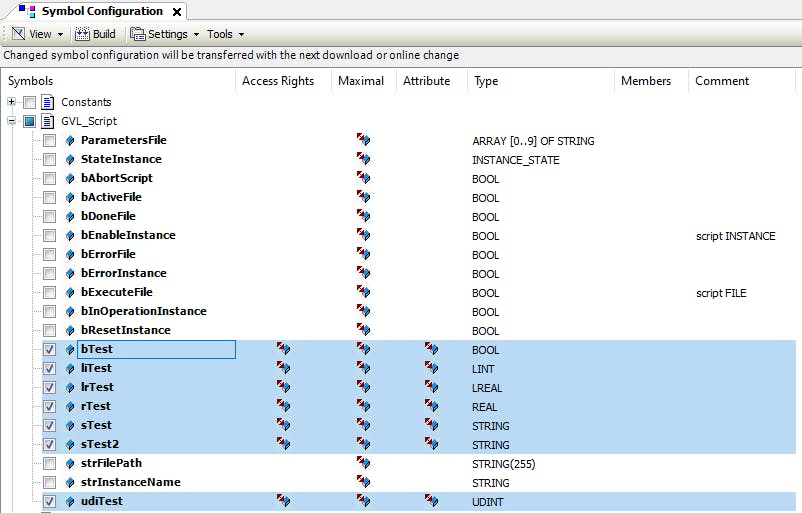This screenshot has width=802, height=513.
Task: Click the Access Rights column header
Action: (x=283, y=81)
